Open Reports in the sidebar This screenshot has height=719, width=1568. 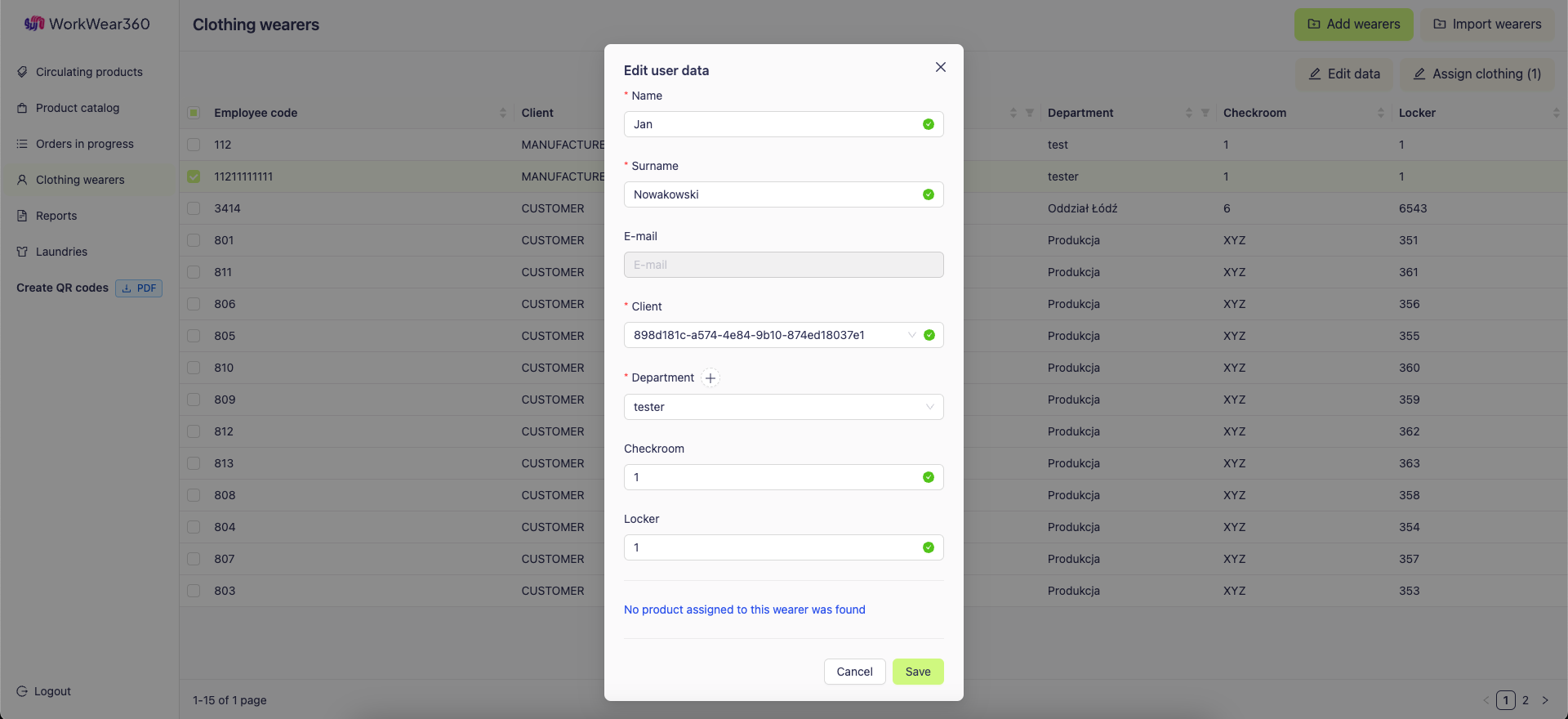click(x=56, y=216)
